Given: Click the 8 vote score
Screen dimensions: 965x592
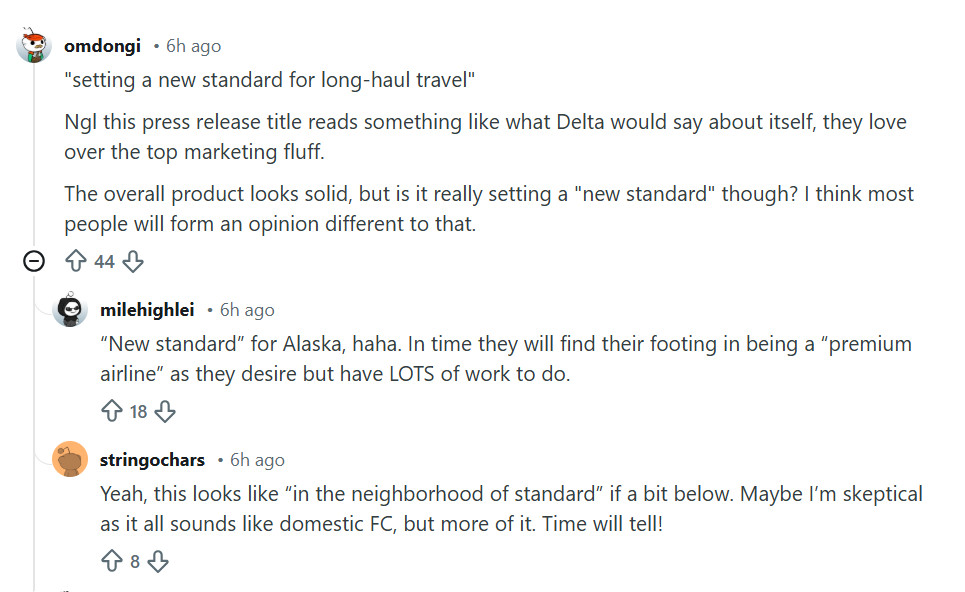Looking at the screenshot, I should [x=135, y=561].
